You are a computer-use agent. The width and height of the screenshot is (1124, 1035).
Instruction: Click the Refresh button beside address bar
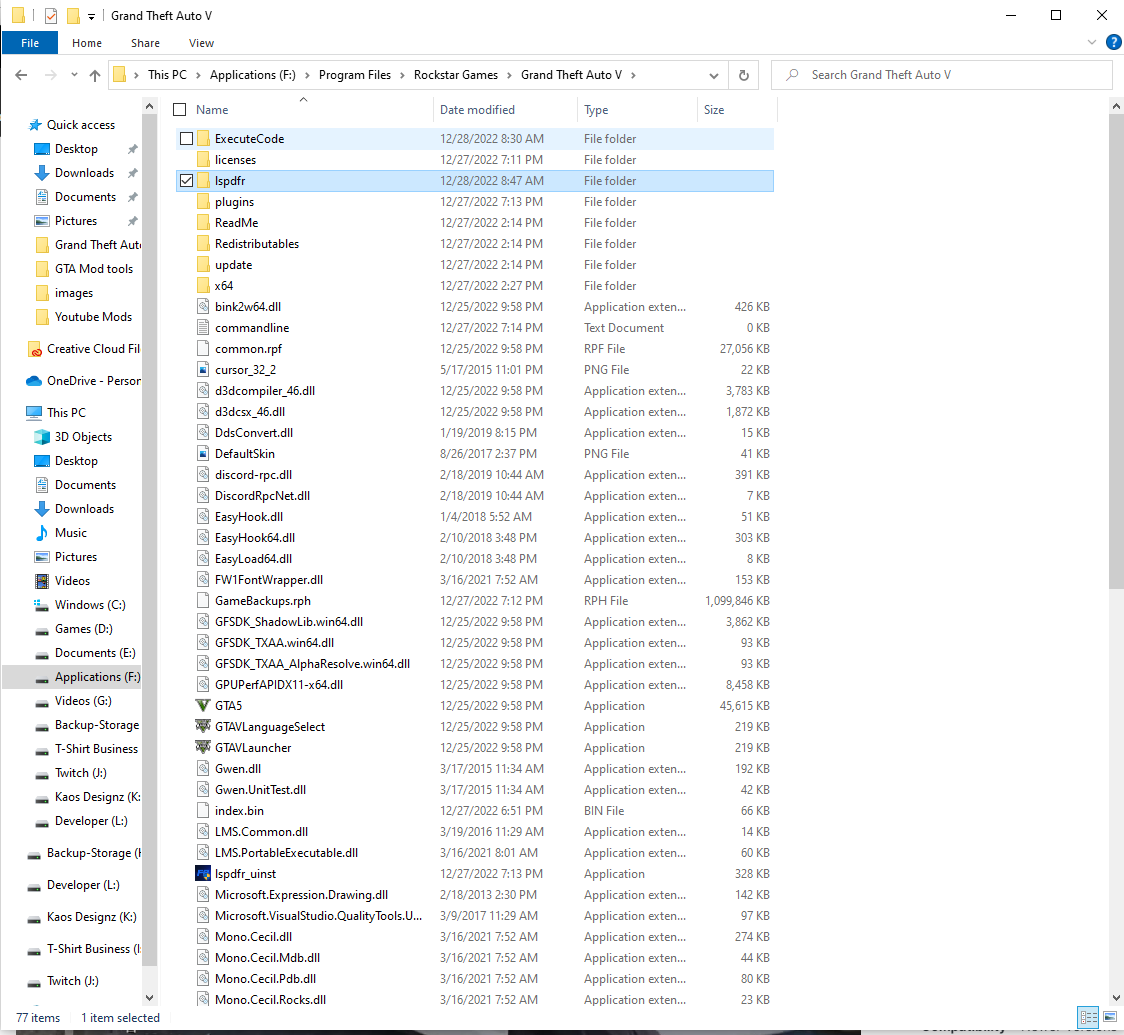click(x=743, y=75)
